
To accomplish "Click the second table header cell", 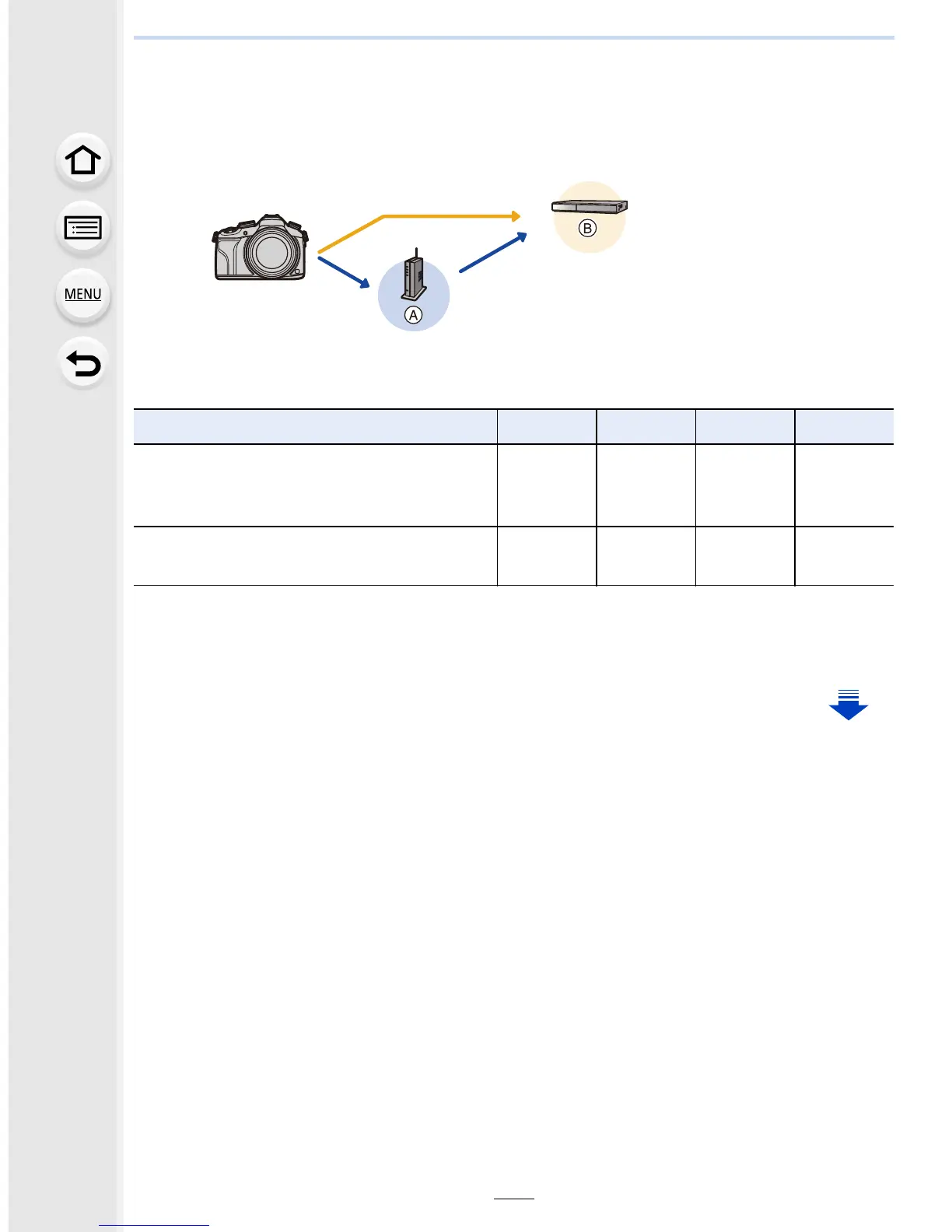I will click(547, 427).
